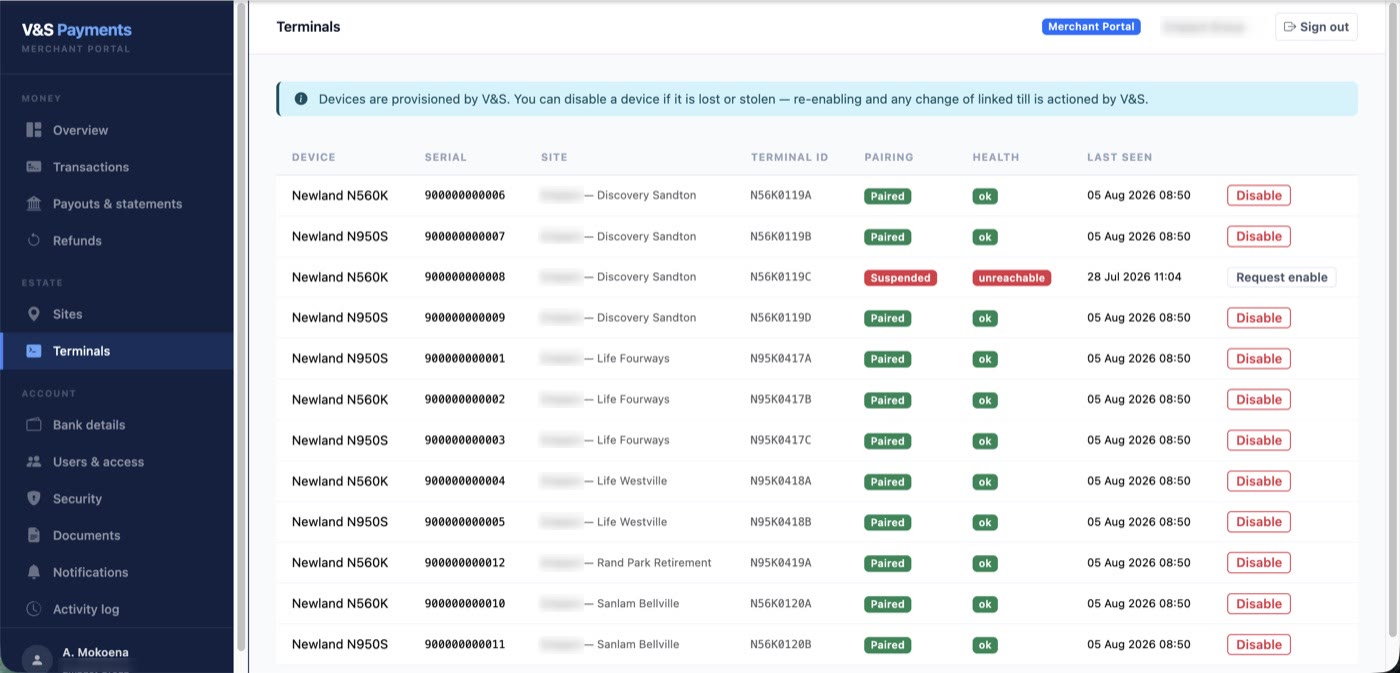Click the Security shield icon
Viewport: 1400px width, 673px height.
pyautogui.click(x=34, y=499)
